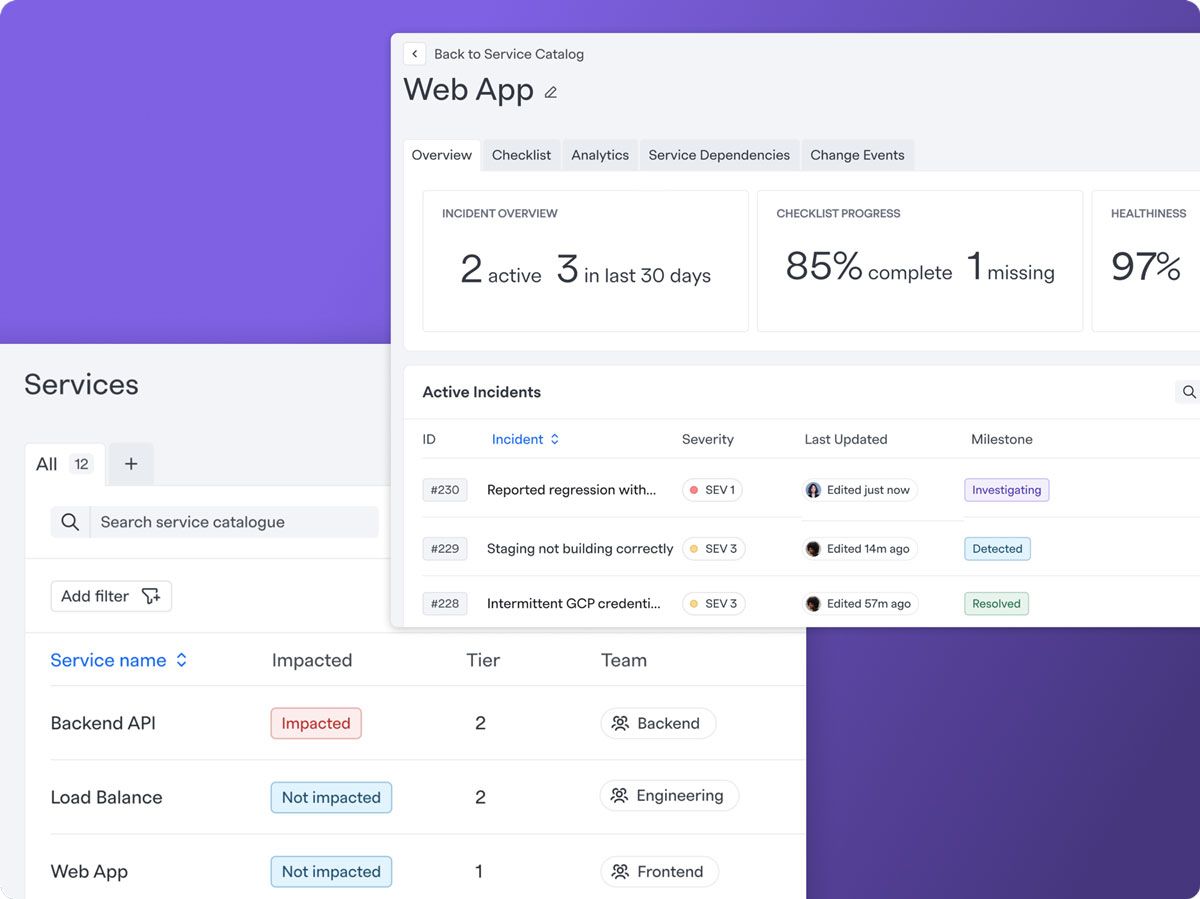Click the avatar on incident #230's Last Updated
Viewport: 1200px width, 899px height.
813,490
